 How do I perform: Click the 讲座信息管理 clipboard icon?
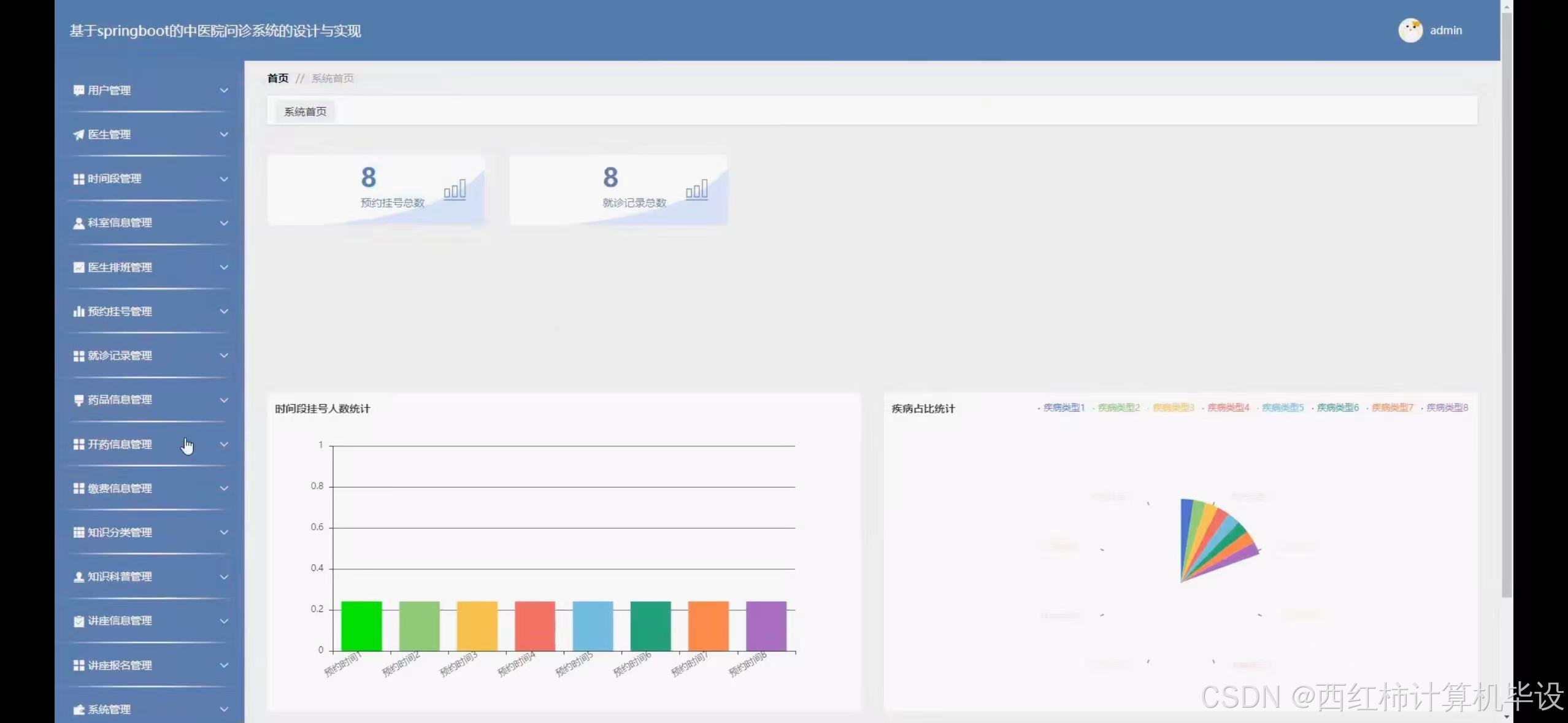tap(79, 621)
